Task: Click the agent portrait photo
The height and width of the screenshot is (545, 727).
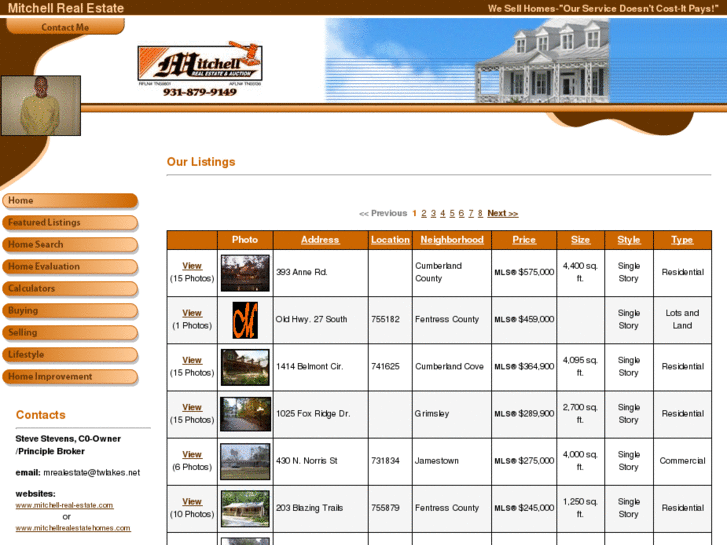Action: [x=41, y=106]
